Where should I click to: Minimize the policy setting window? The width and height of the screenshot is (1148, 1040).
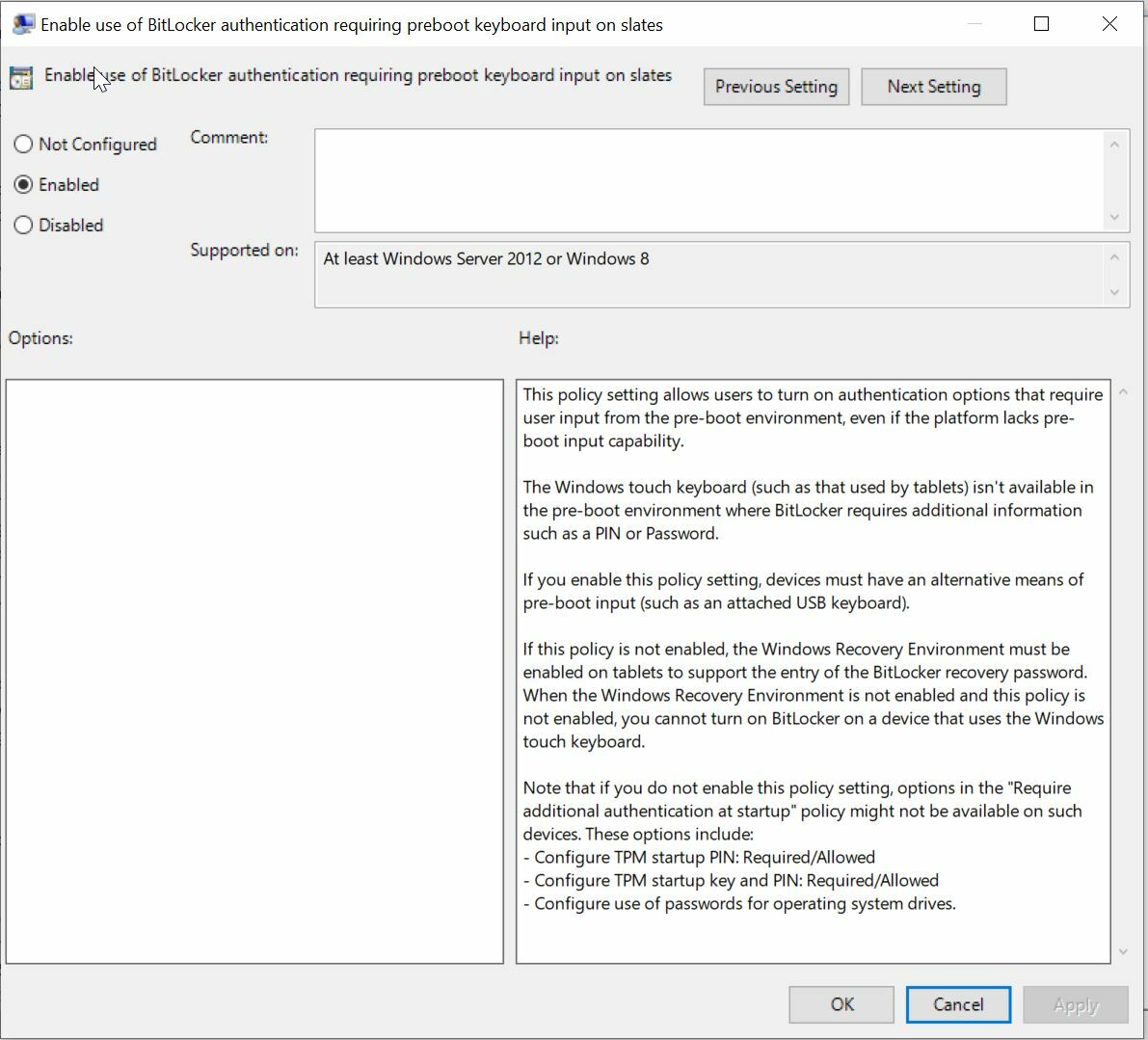974,24
